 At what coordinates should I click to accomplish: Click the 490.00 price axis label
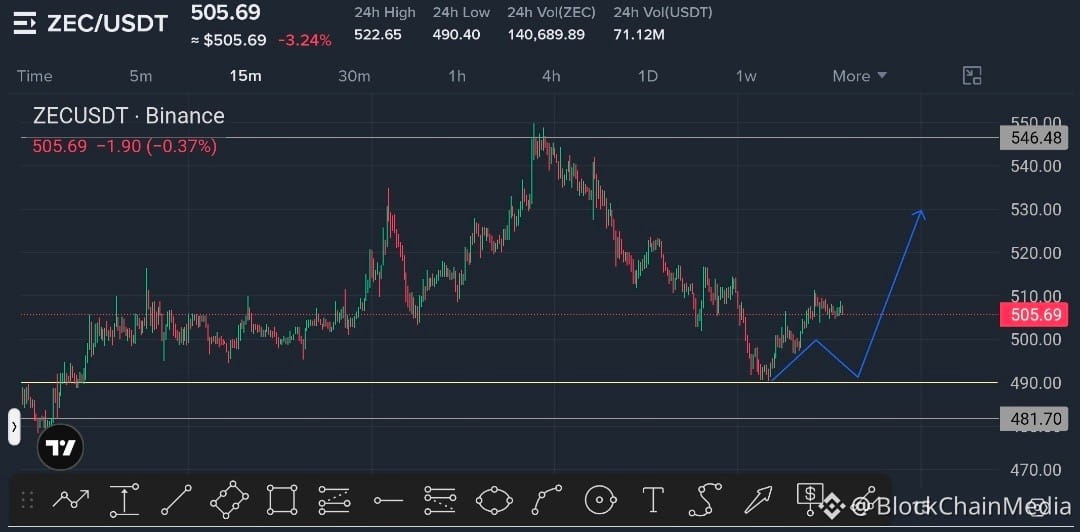1036,382
